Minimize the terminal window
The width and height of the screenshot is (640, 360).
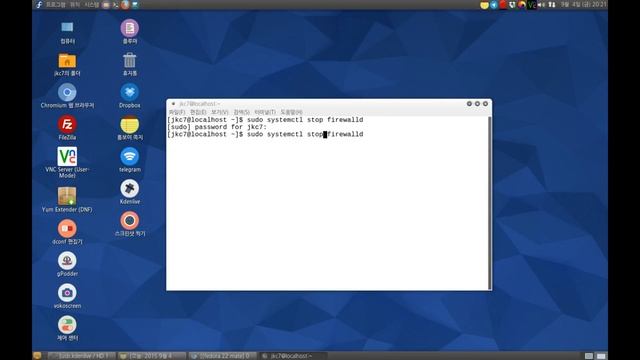click(x=469, y=104)
